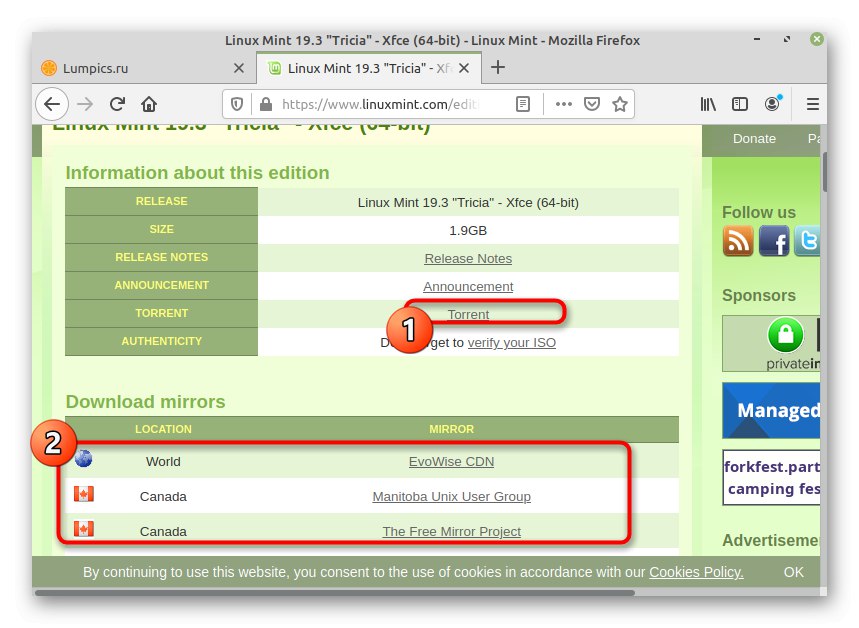The width and height of the screenshot is (859, 628).
Task: Accept cookies with OK button
Action: (x=793, y=572)
